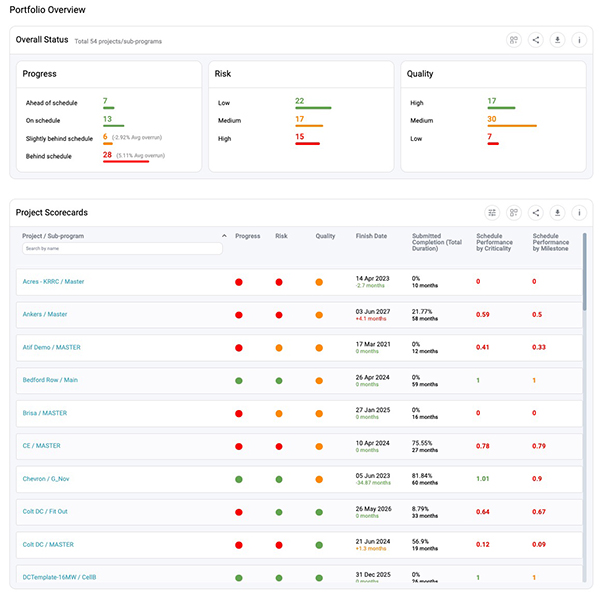Viewport: 600px width, 600px height.
Task: Sort by the Risk column header
Action: 281,236
